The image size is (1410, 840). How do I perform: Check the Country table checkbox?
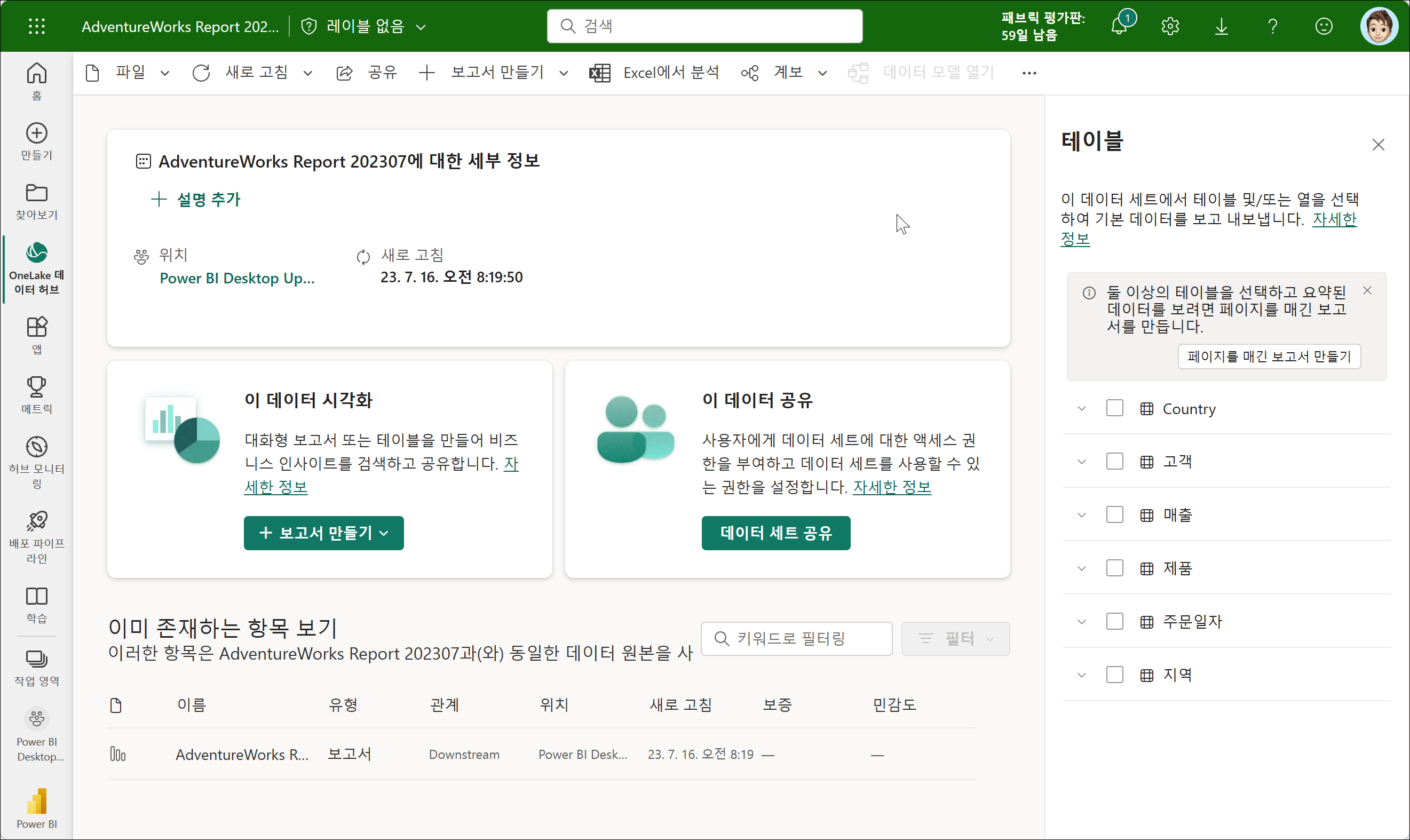tap(1114, 408)
